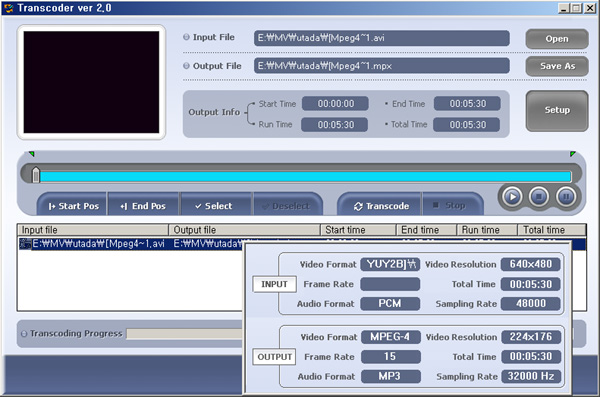The height and width of the screenshot is (397, 600).
Task: Click the Input File path field
Action: tap(382, 38)
